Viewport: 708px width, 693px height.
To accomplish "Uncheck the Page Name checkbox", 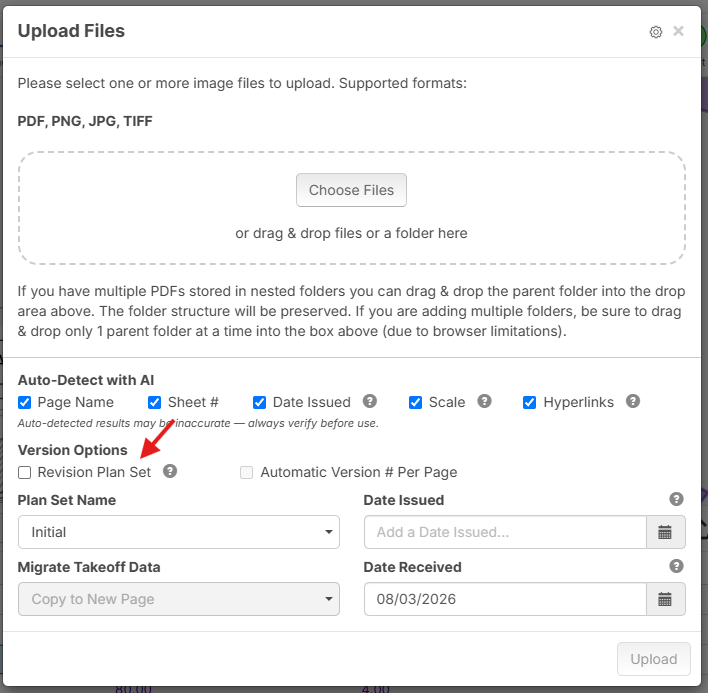I will coord(24,402).
